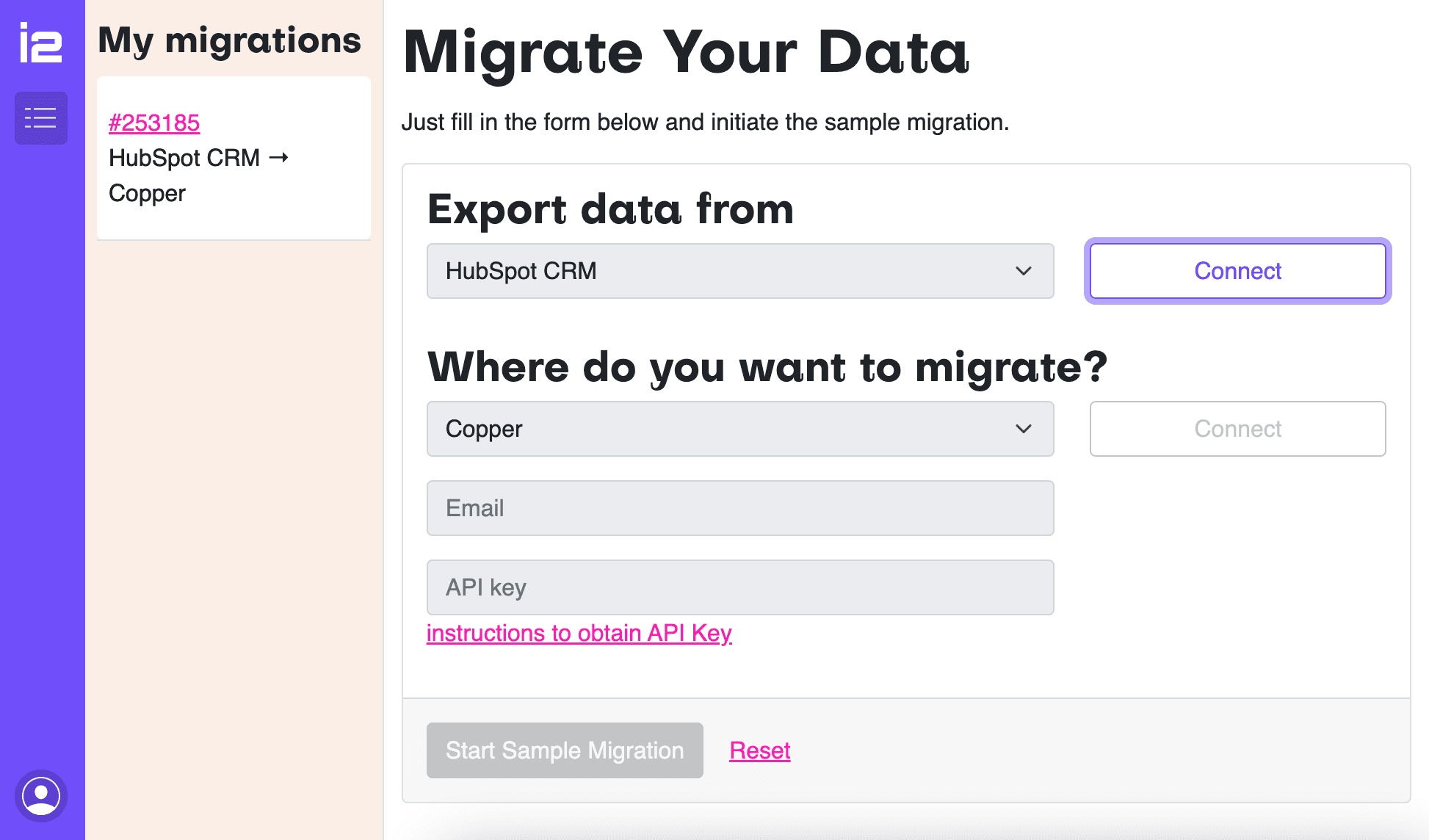Image resolution: width=1429 pixels, height=840 pixels.
Task: Click the i2 logo icon
Action: point(41,43)
